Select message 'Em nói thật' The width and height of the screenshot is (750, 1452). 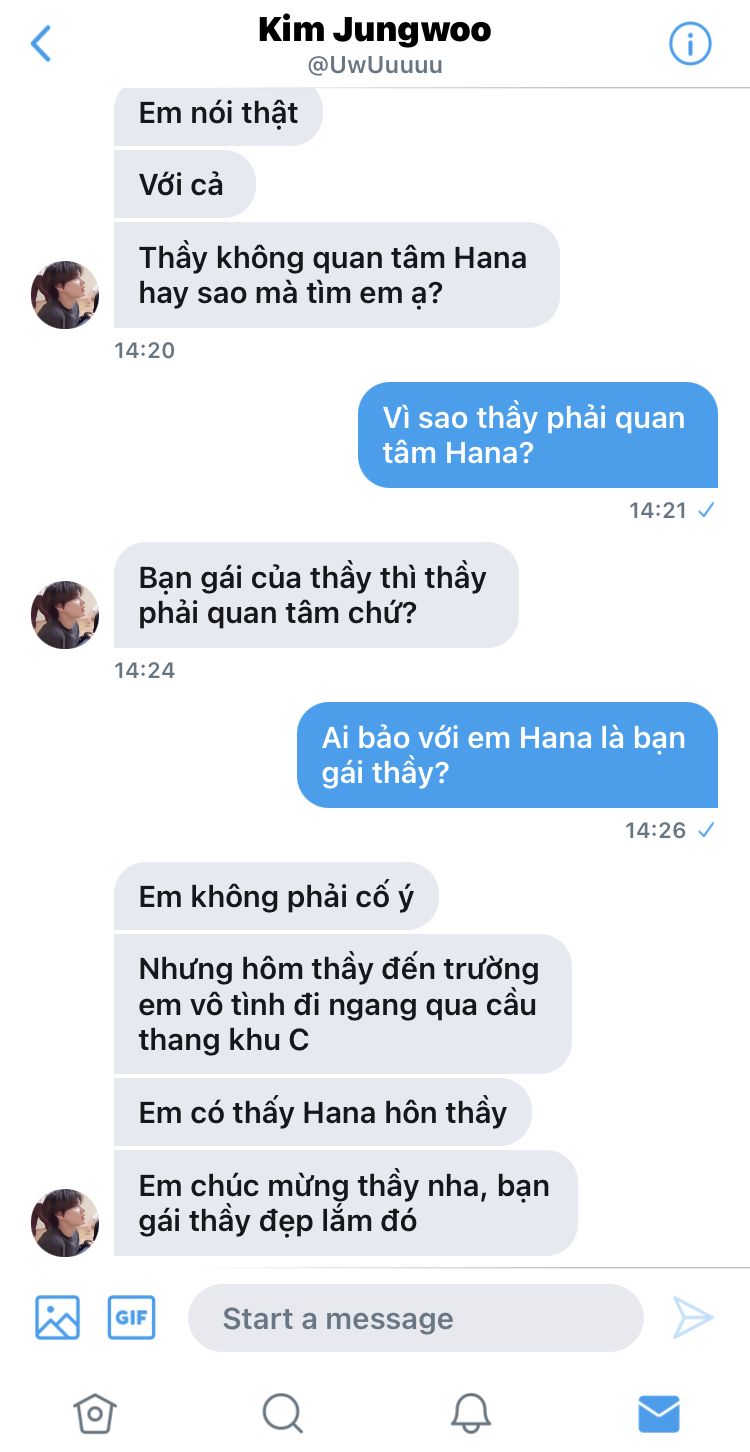pyautogui.click(x=218, y=114)
